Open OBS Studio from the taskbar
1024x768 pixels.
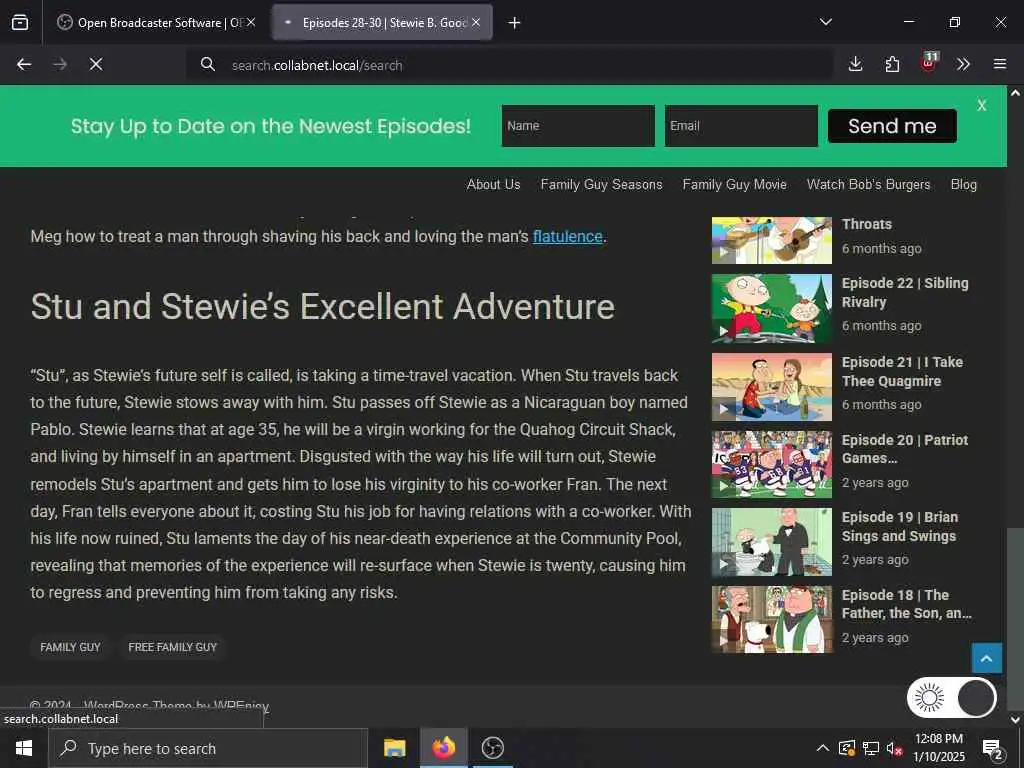(x=492, y=748)
